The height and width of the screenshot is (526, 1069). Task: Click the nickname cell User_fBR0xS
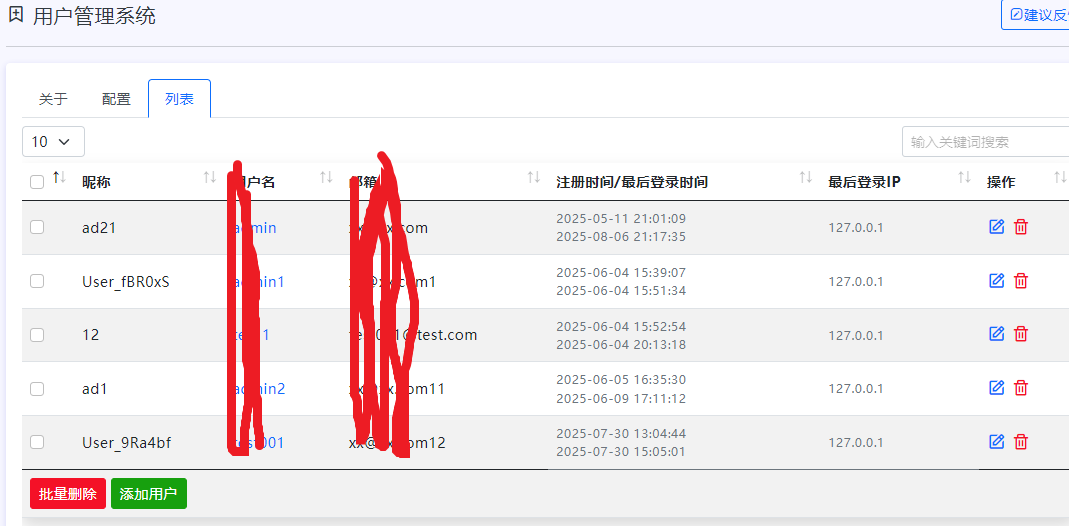pos(125,281)
